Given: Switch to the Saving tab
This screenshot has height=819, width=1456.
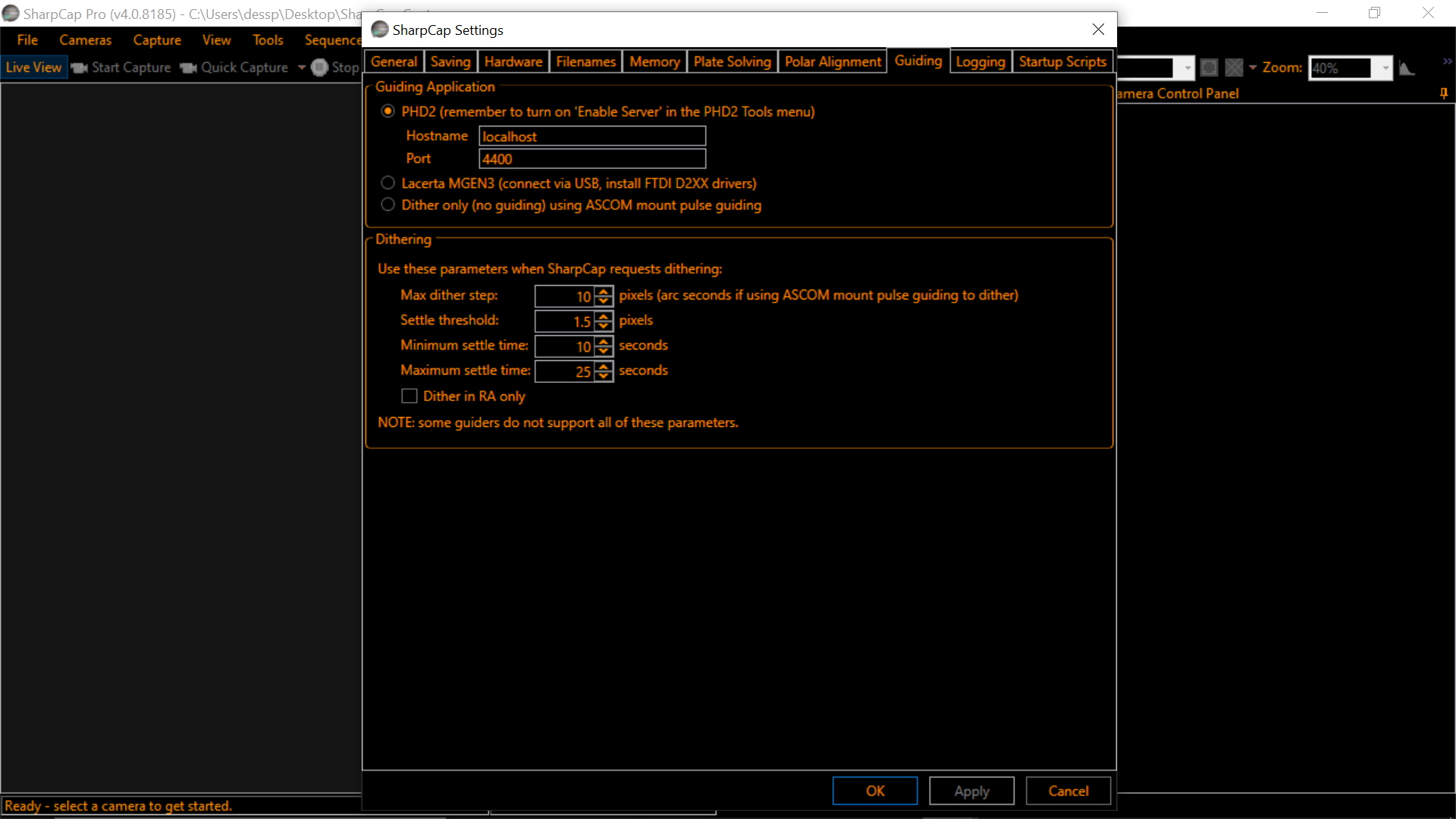Looking at the screenshot, I should pyautogui.click(x=450, y=61).
